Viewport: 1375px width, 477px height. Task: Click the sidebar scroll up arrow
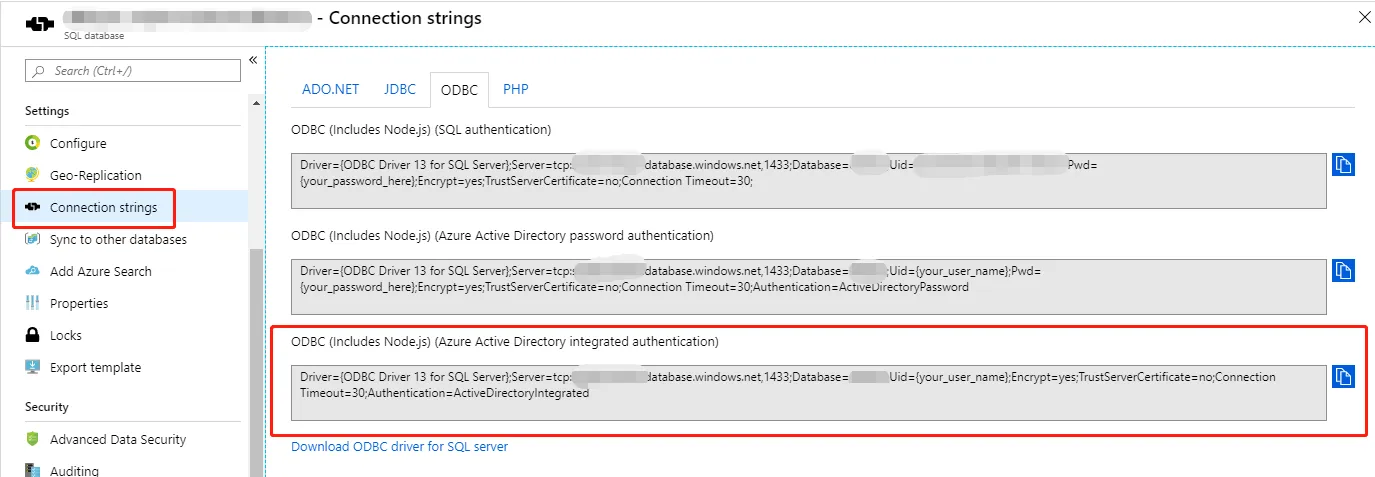point(256,103)
